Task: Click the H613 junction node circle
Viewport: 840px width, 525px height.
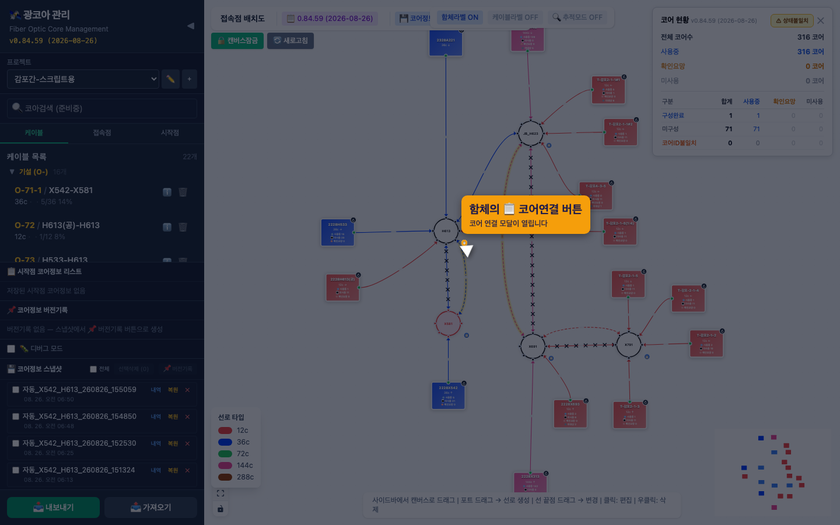Action: click(x=446, y=231)
